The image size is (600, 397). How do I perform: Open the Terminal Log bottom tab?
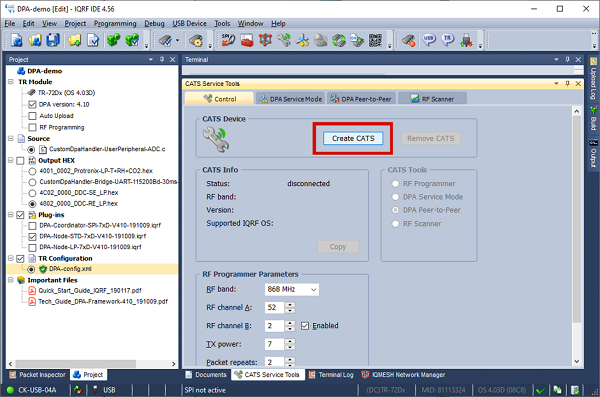tap(331, 374)
